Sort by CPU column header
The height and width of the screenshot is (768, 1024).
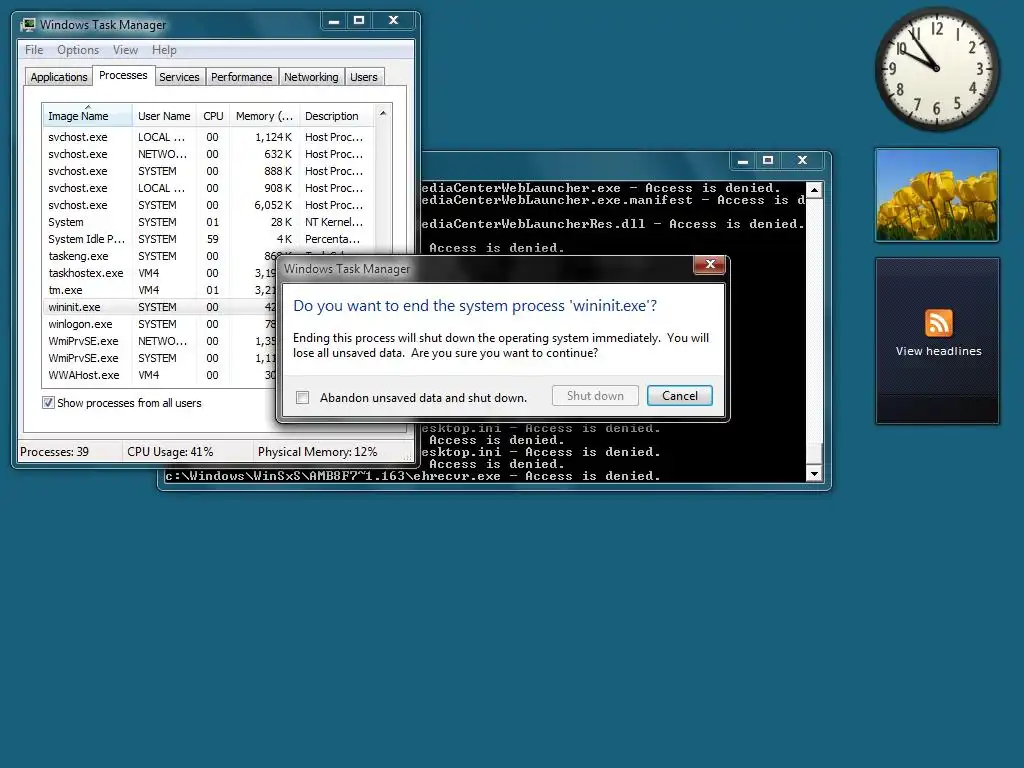click(213, 116)
